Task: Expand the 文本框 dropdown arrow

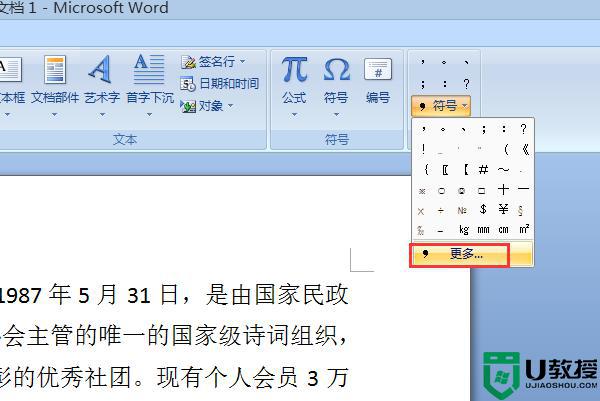Action: [7, 114]
